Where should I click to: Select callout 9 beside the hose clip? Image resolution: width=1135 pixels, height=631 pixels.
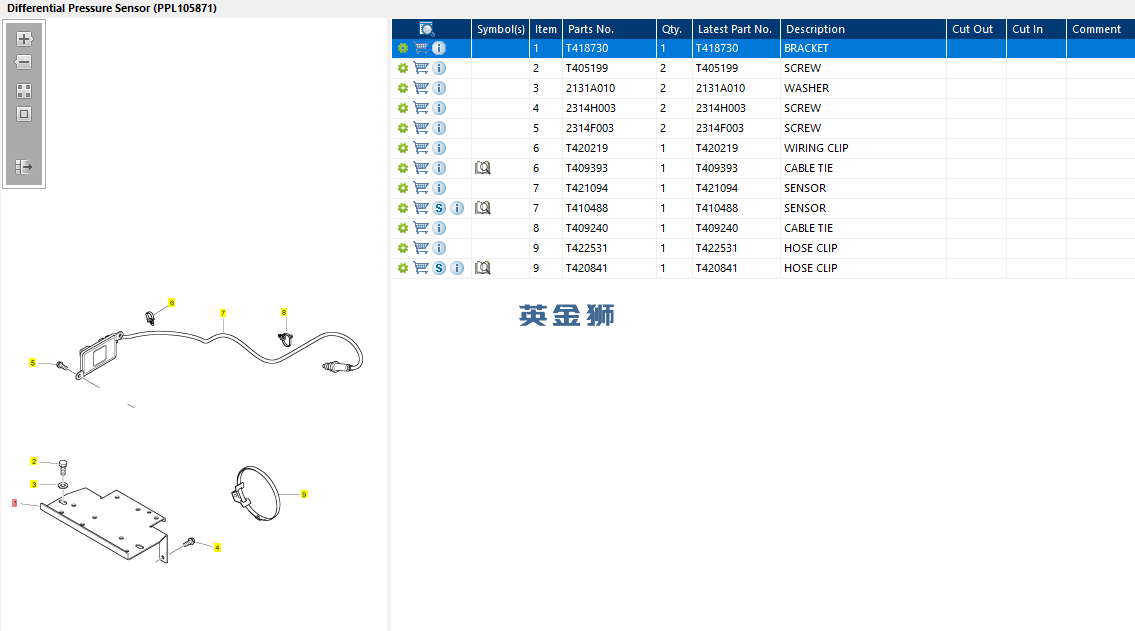(x=304, y=494)
